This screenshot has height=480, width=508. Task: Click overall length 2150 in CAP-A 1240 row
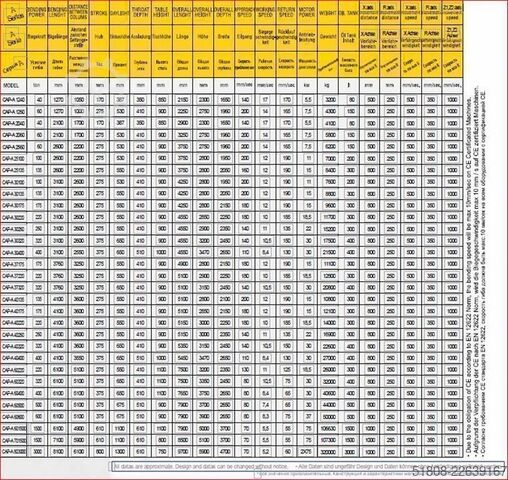pyautogui.click(x=182, y=100)
